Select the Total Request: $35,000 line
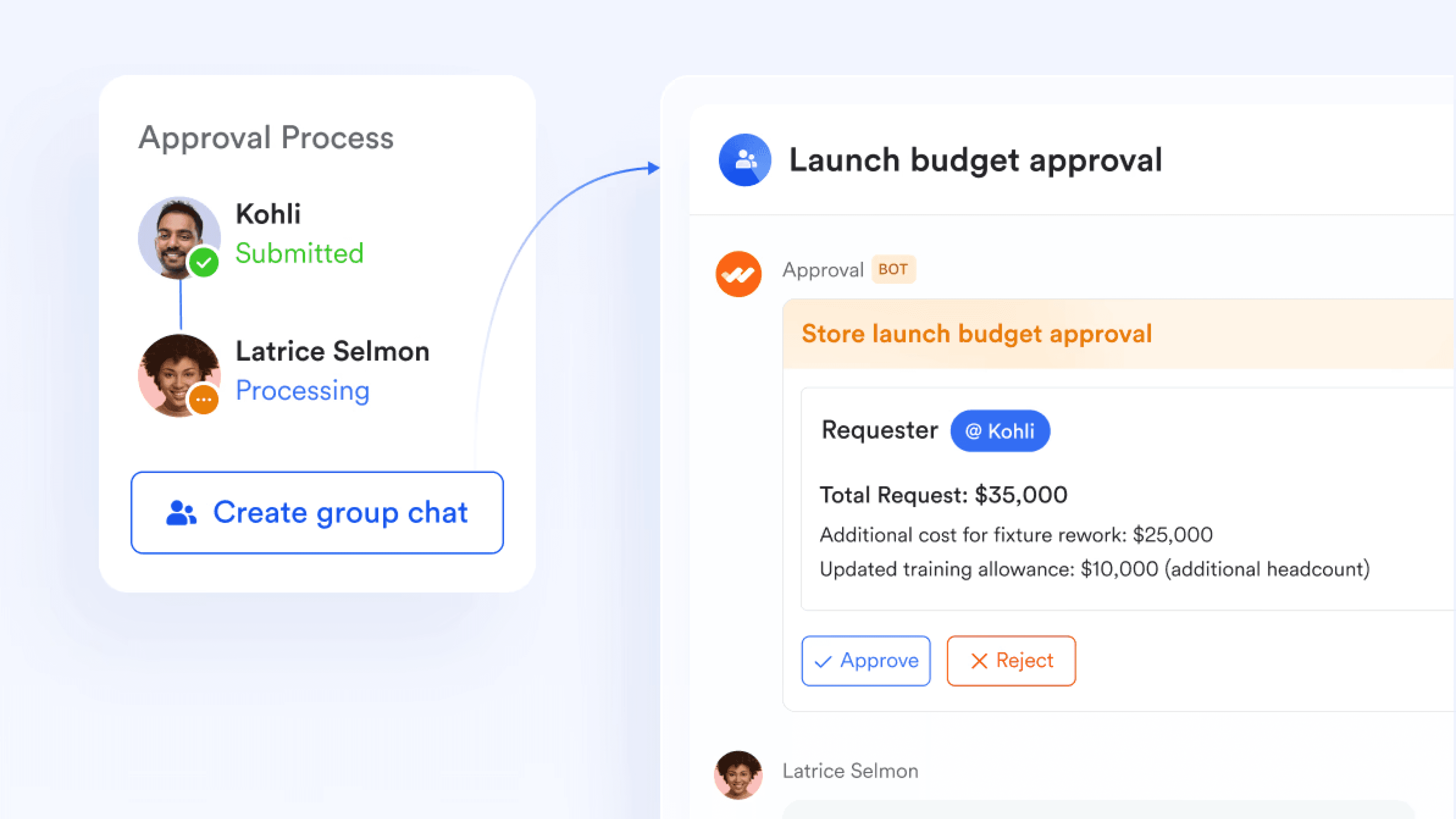Image resolution: width=1456 pixels, height=819 pixels. [943, 494]
